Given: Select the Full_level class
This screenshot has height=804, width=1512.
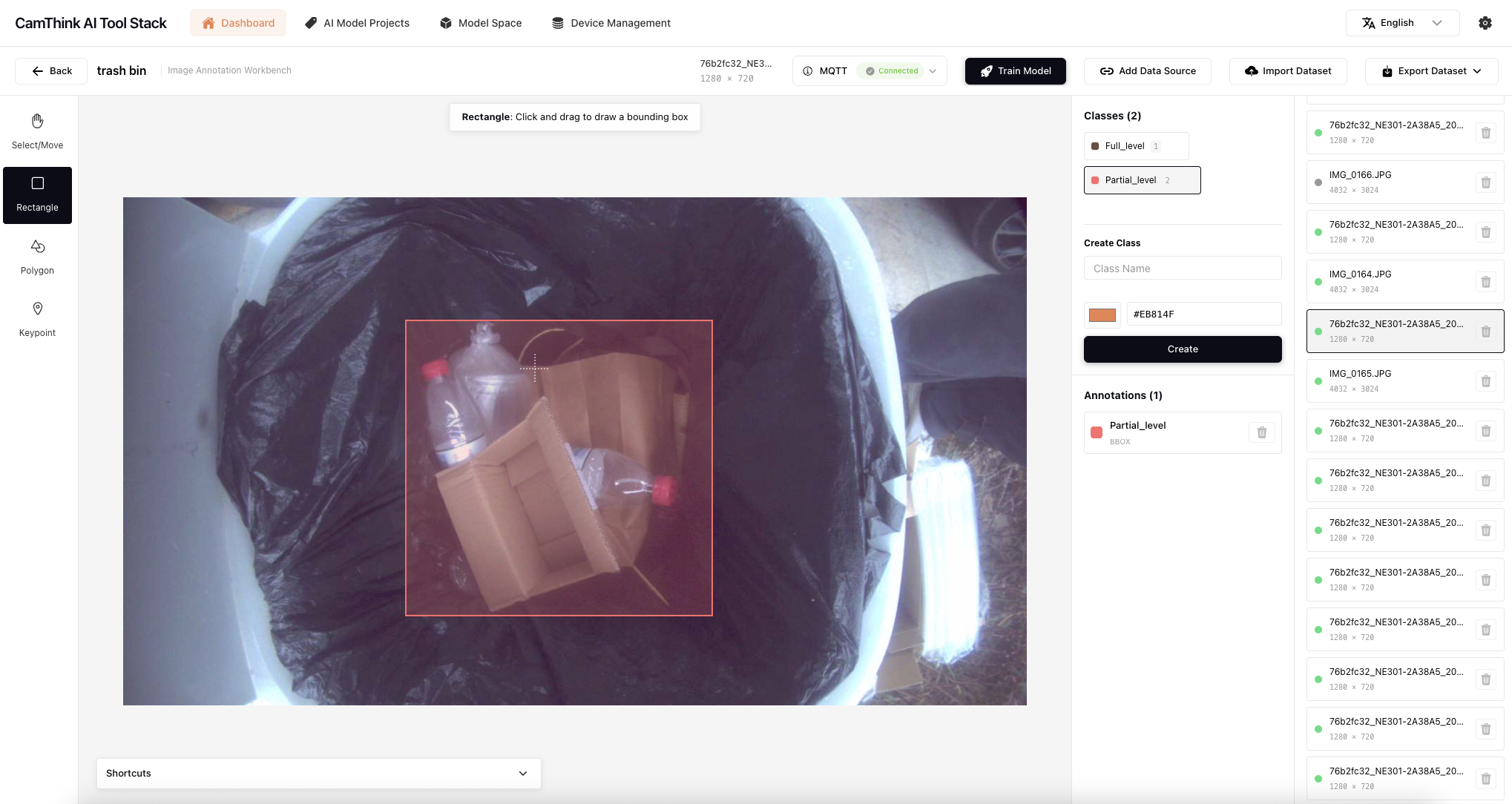Looking at the screenshot, I should pyautogui.click(x=1135, y=146).
